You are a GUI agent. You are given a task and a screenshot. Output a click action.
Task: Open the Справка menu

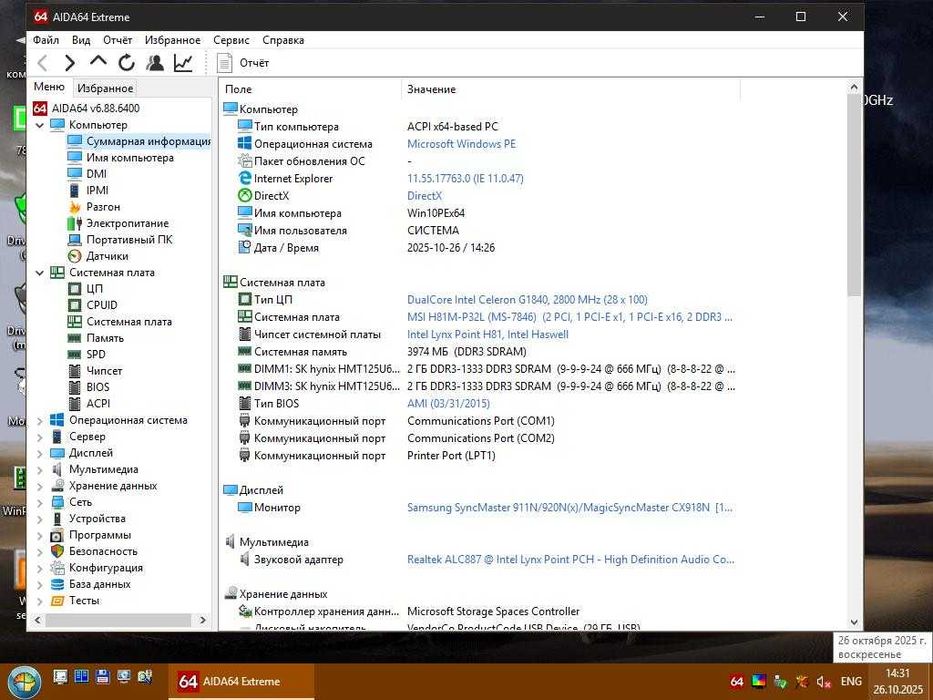(x=283, y=40)
